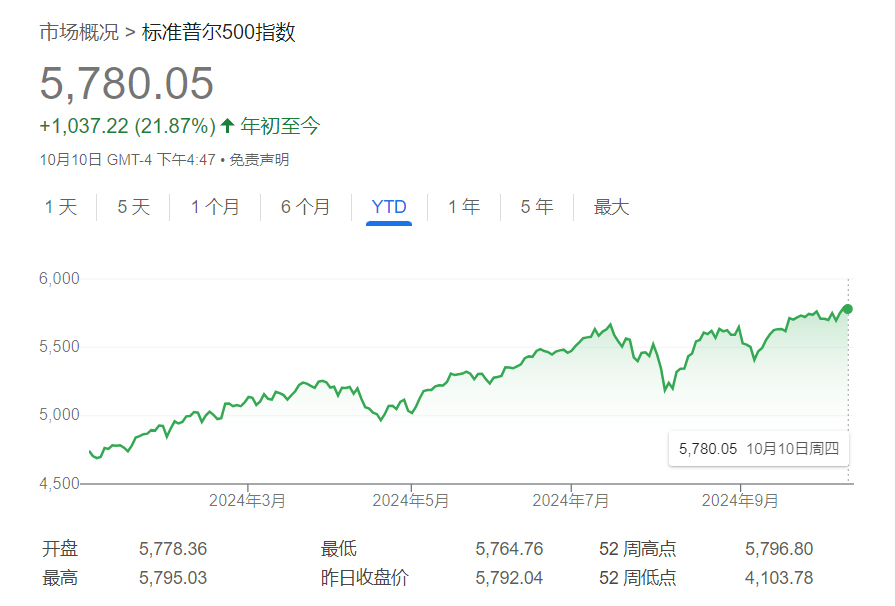Click the 10月10日 GMT-4 下午4:47 timestamp
895x606 pixels.
tap(127, 160)
